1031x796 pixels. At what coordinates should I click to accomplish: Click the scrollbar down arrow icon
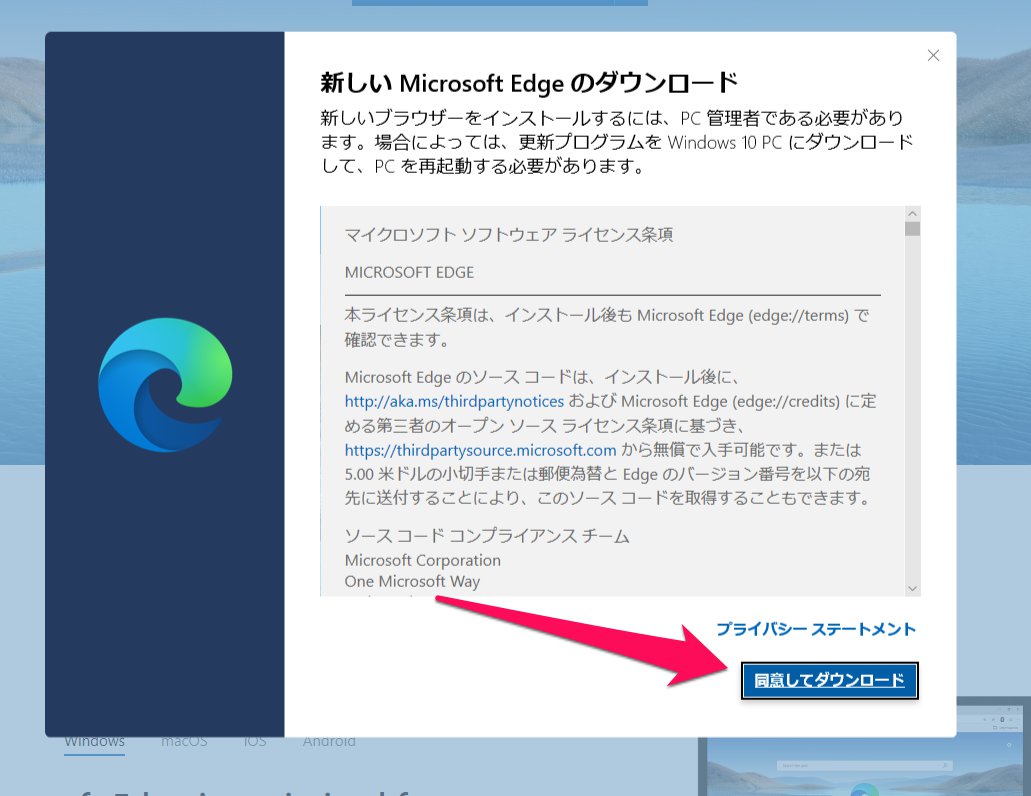pyautogui.click(x=911, y=587)
